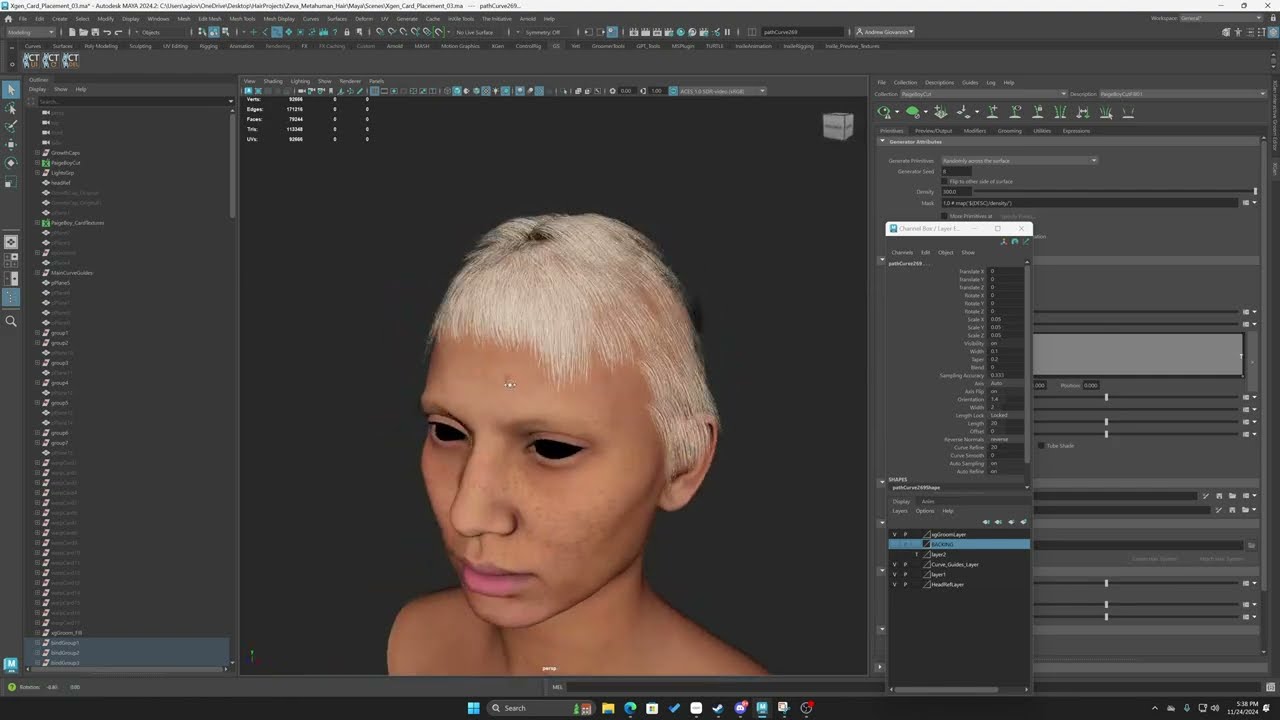
Task: Click the search magnifier icon in the left toolbox
Action: [11, 321]
